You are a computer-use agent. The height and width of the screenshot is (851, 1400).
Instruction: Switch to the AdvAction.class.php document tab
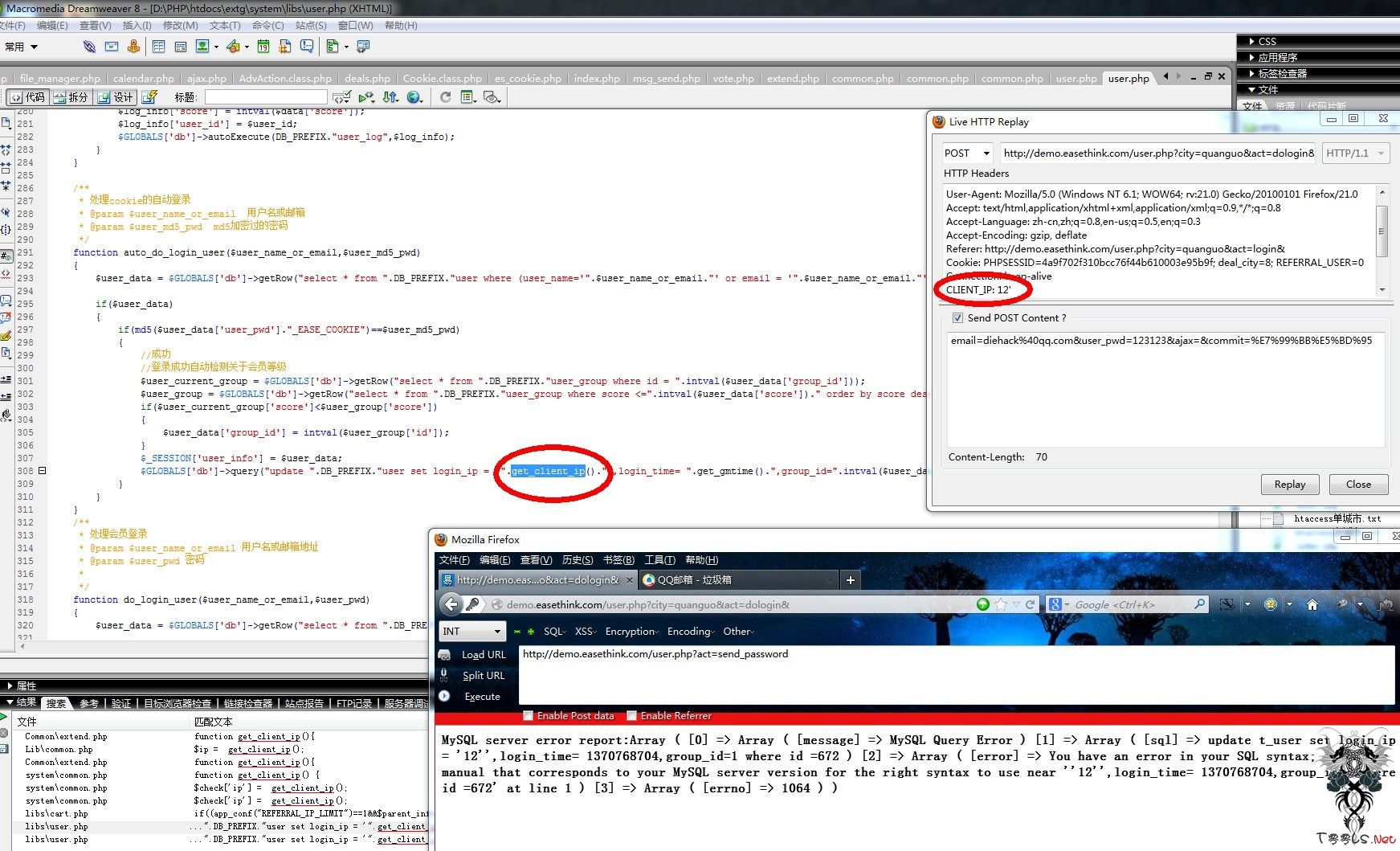pos(285,79)
